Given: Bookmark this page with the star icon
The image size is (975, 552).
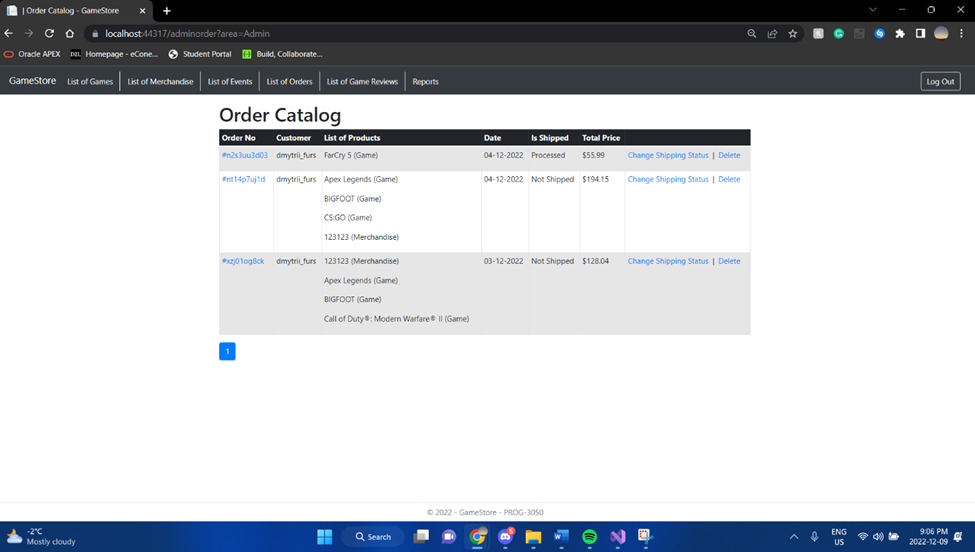Looking at the screenshot, I should tap(793, 34).
